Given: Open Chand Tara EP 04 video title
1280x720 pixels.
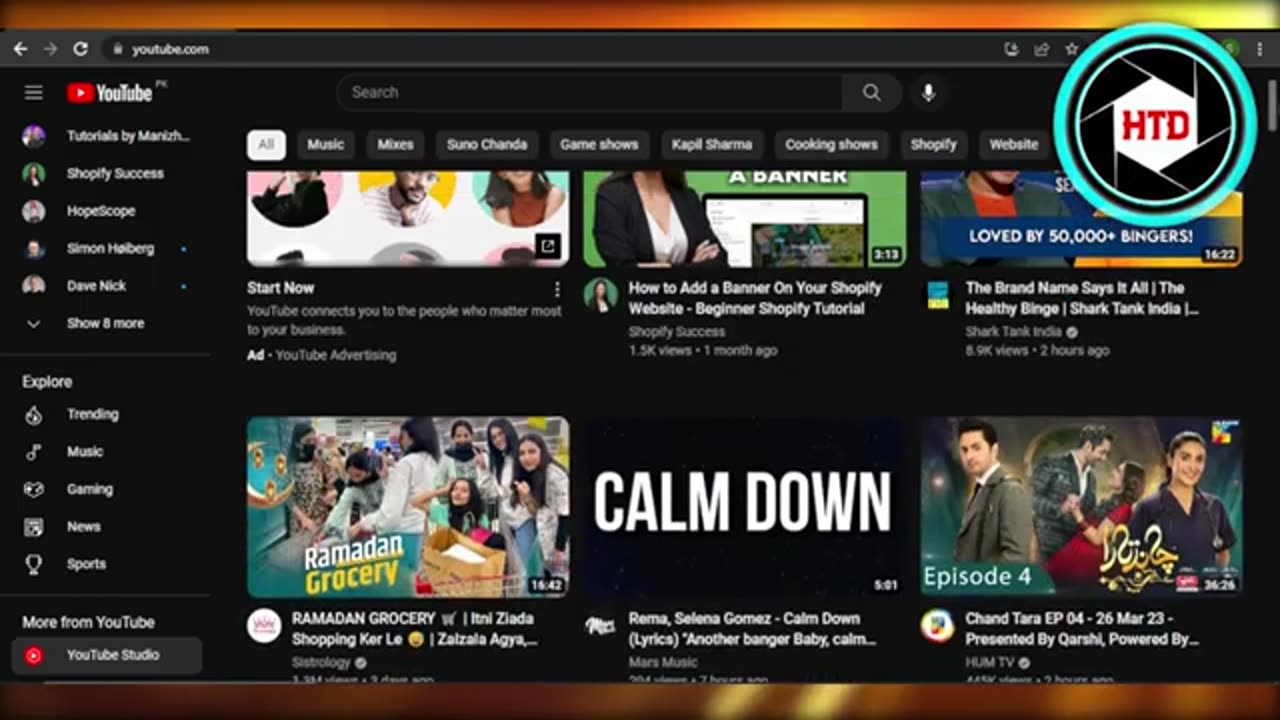Looking at the screenshot, I should (x=1082, y=629).
